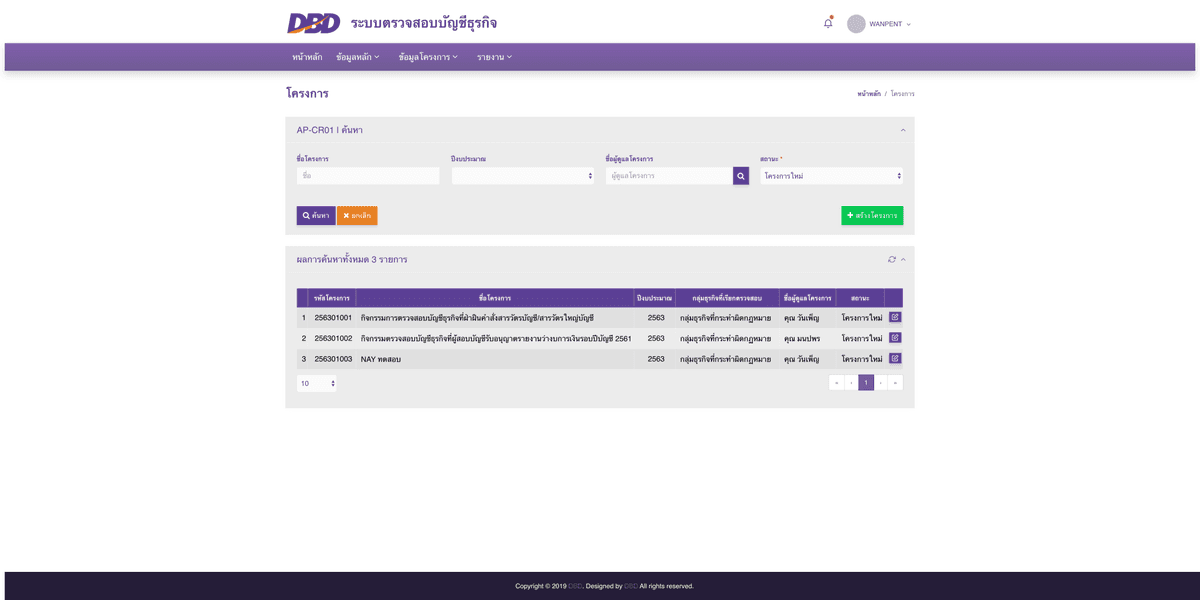Go to previous page of results
The image size is (1200, 600).
tap(851, 383)
